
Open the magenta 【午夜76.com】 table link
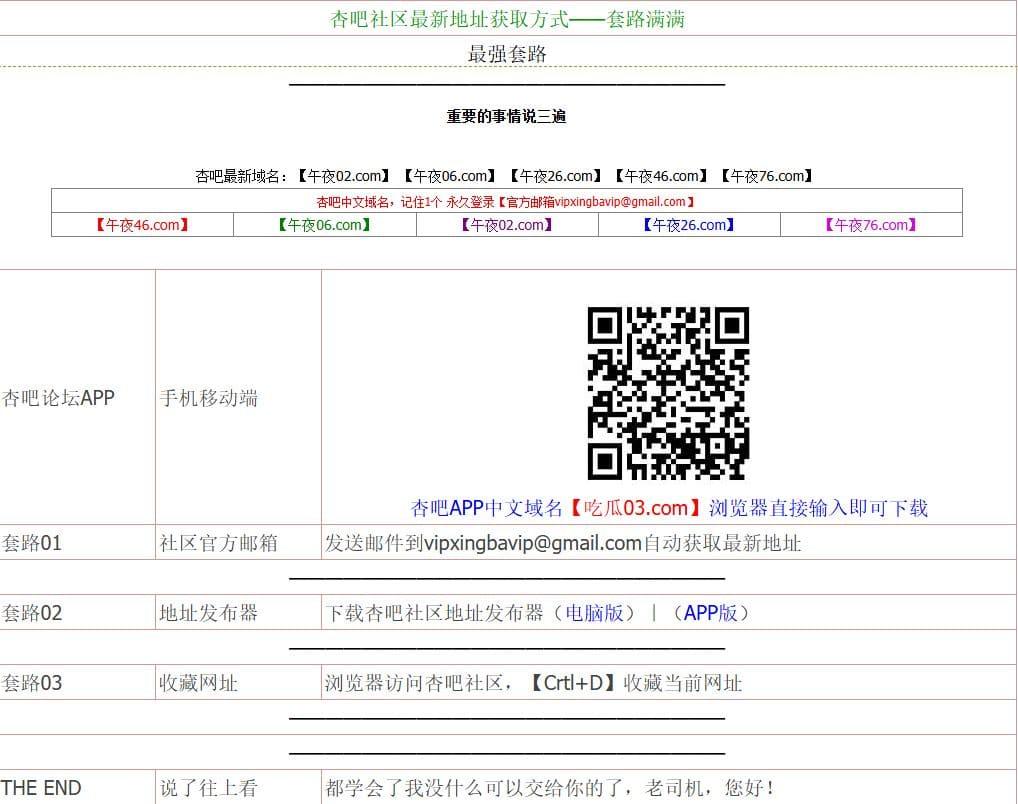(x=871, y=225)
